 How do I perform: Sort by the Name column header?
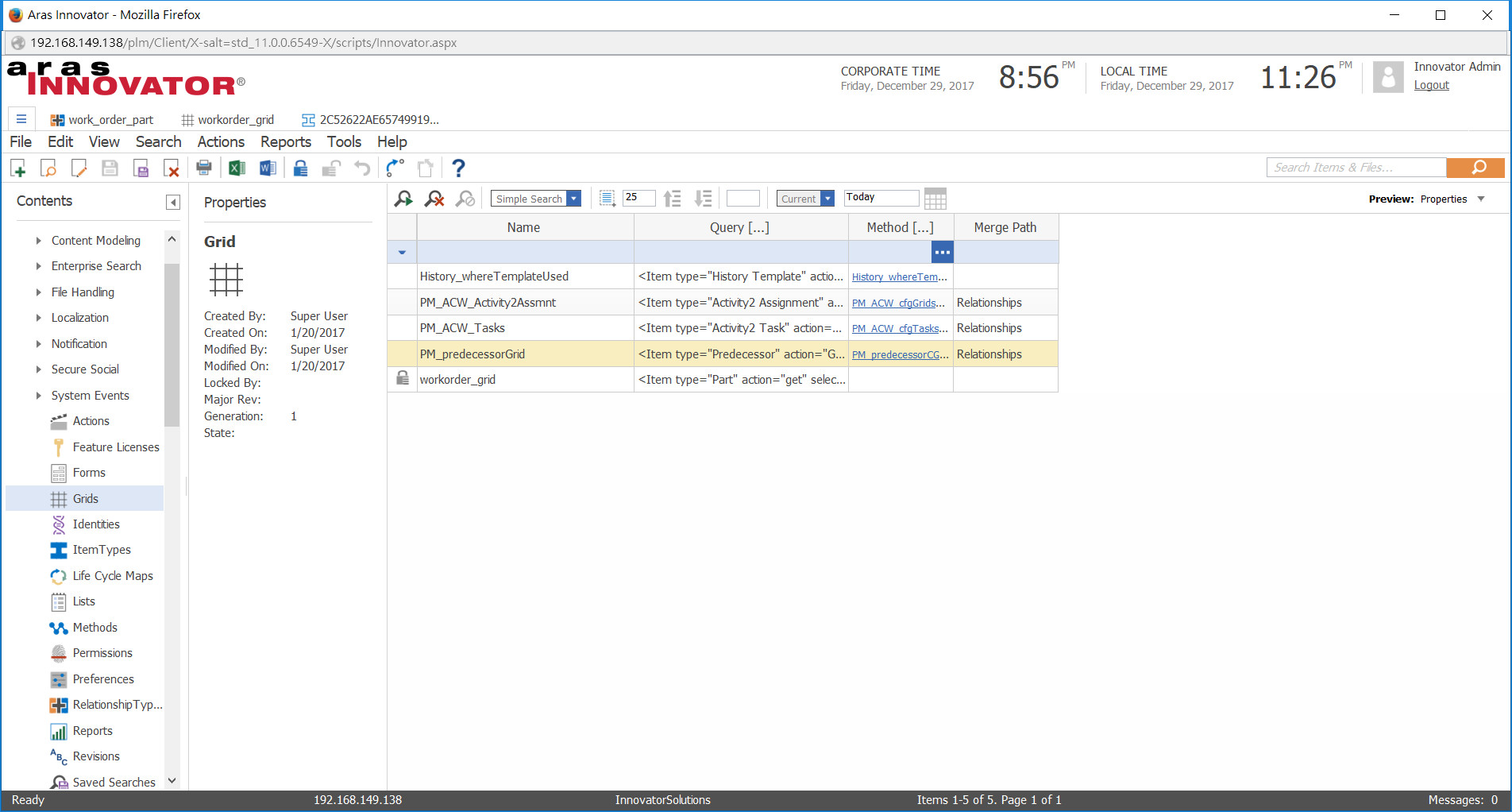[524, 227]
